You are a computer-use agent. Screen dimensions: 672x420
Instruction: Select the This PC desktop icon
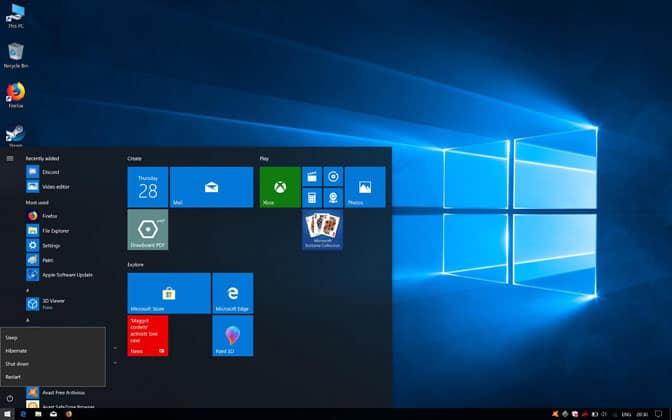pyautogui.click(x=15, y=15)
